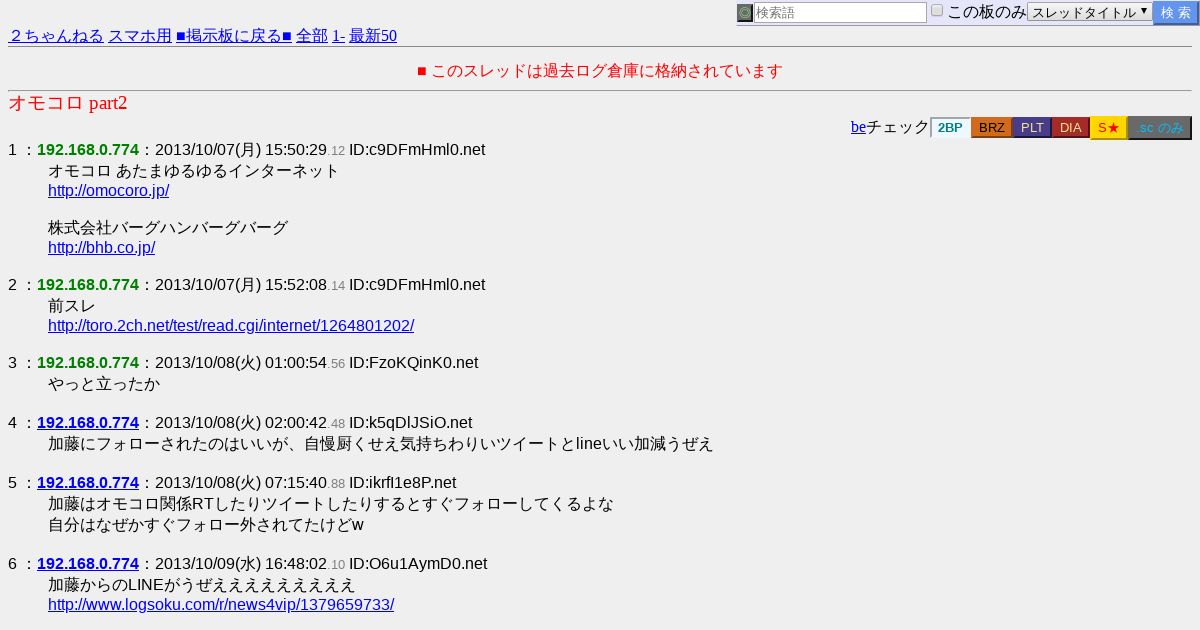1200x630 pixels.
Task: Click the 1- posts range link
Action: 338,36
